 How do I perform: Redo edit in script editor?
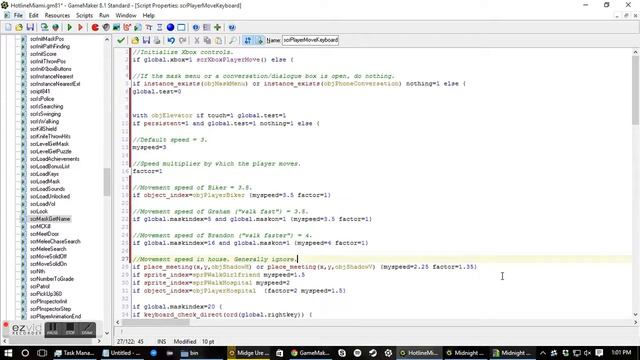[182, 40]
